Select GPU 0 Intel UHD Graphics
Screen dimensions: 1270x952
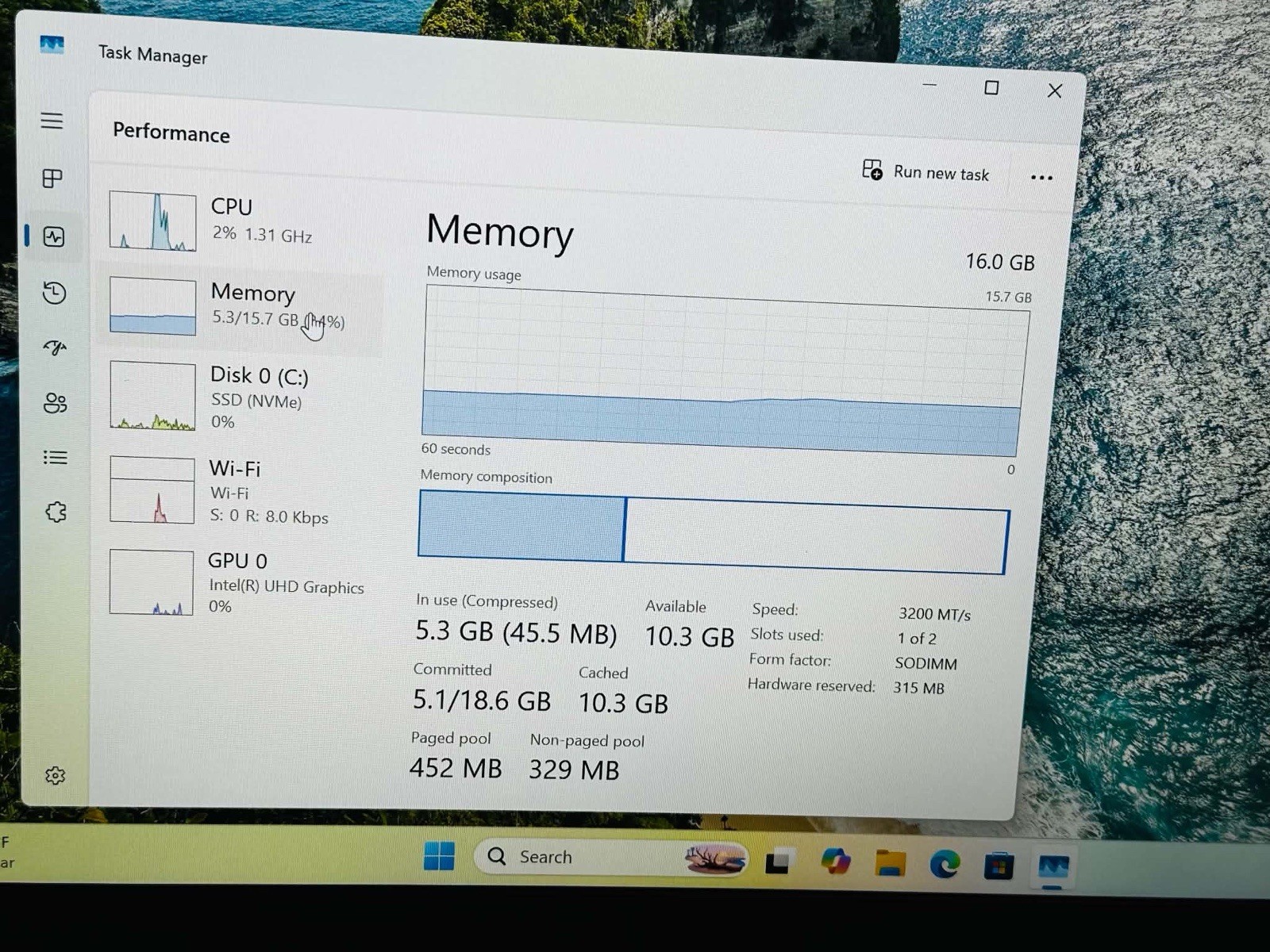tap(238, 582)
